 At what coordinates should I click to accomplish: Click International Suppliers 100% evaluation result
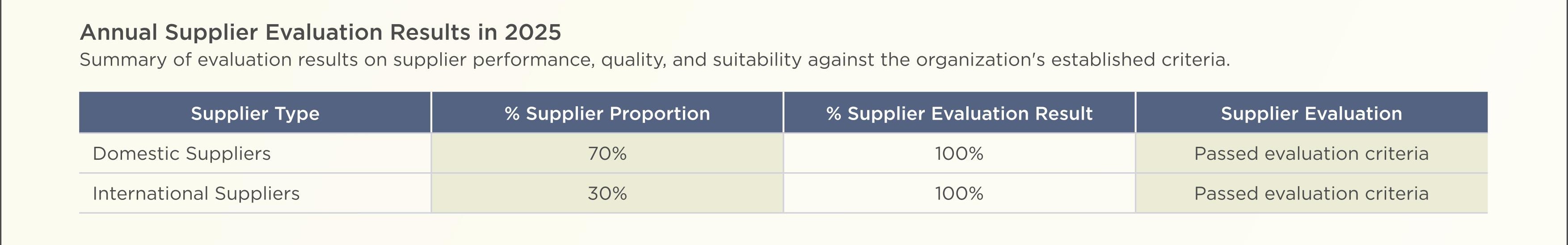point(959,193)
